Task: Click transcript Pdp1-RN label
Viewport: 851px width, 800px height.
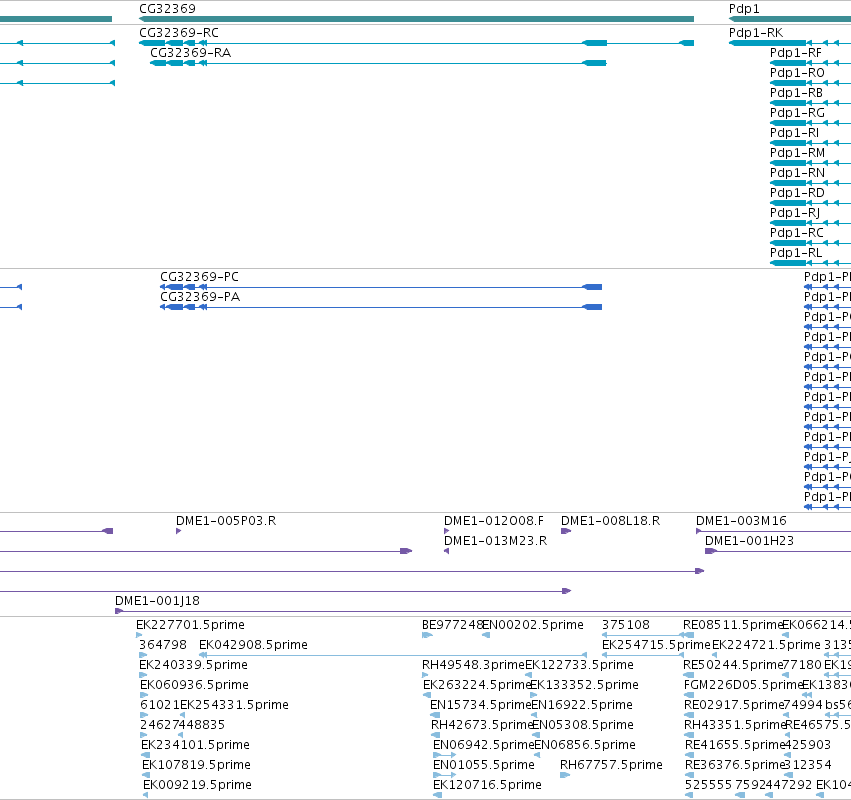Action: 797,173
